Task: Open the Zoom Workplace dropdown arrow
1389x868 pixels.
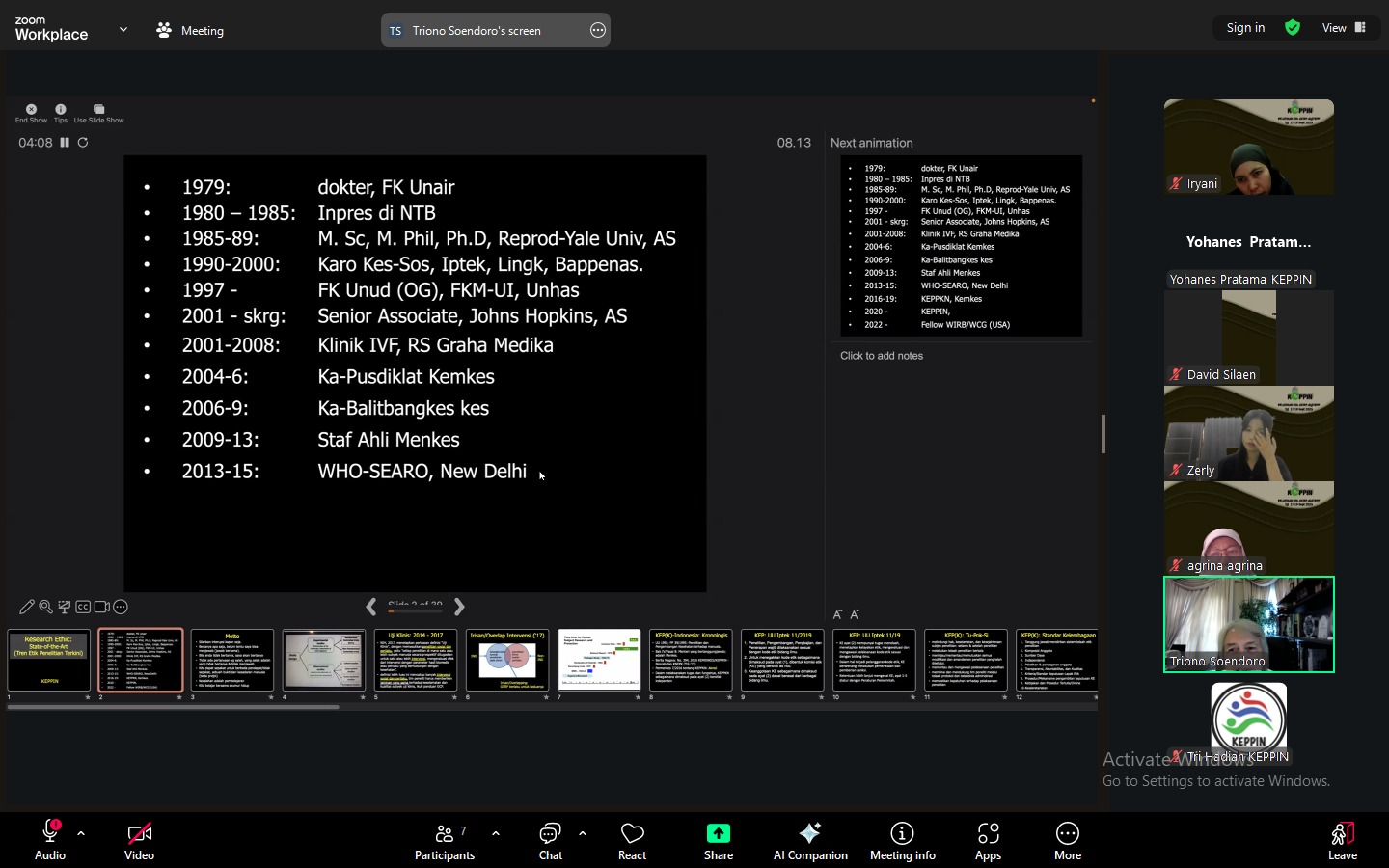Action: pos(123,30)
